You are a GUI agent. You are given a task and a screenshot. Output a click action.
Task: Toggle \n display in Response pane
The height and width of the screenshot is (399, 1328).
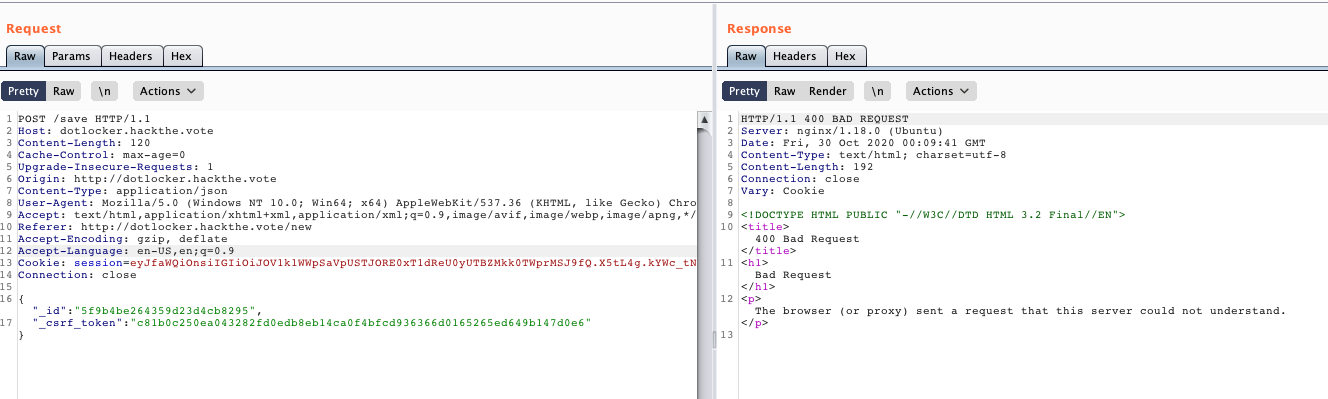[878, 91]
